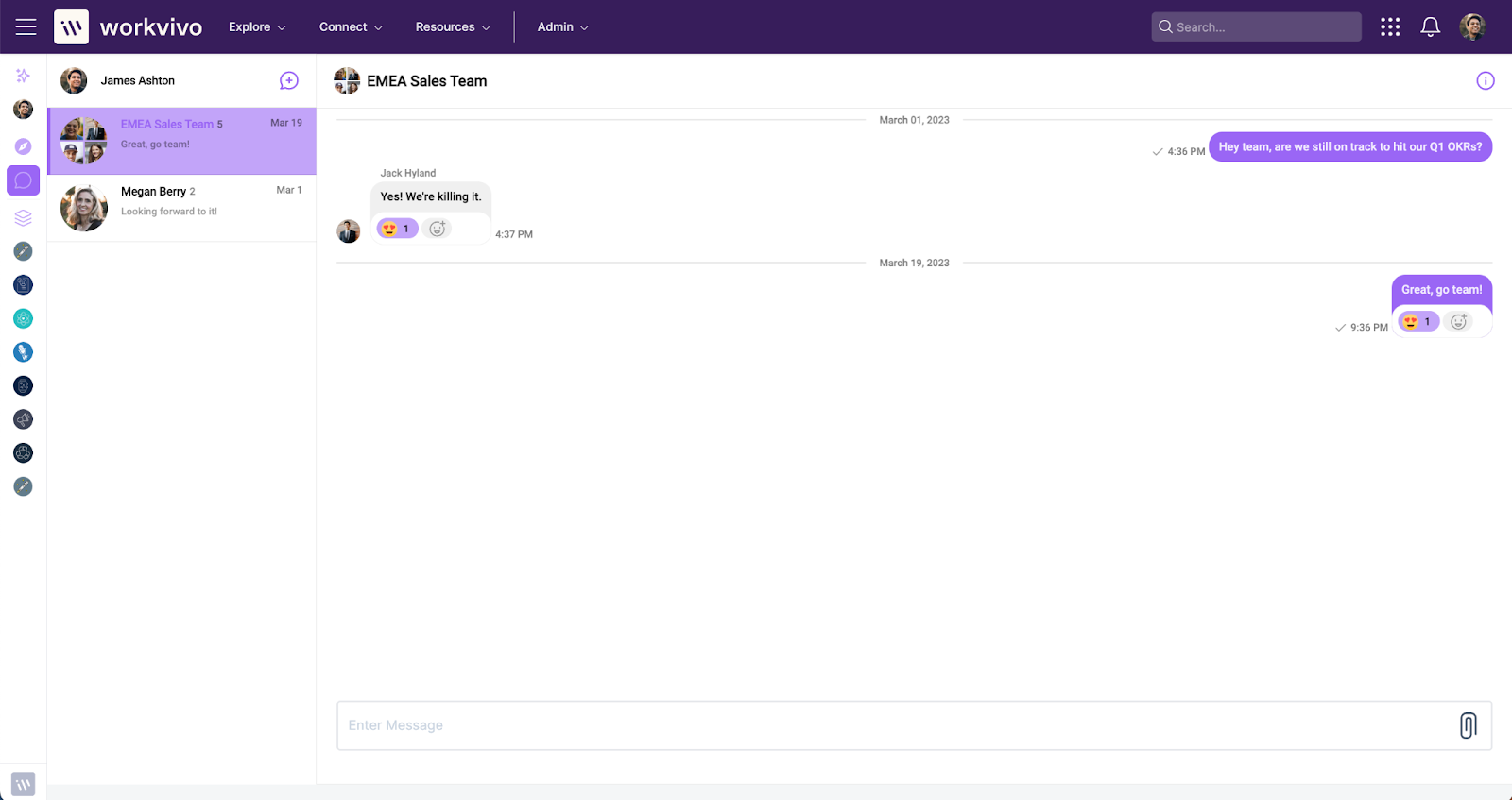Add a reaction to Jack Hyland's message
Image resolution: width=1512 pixels, height=800 pixels.
tap(437, 229)
